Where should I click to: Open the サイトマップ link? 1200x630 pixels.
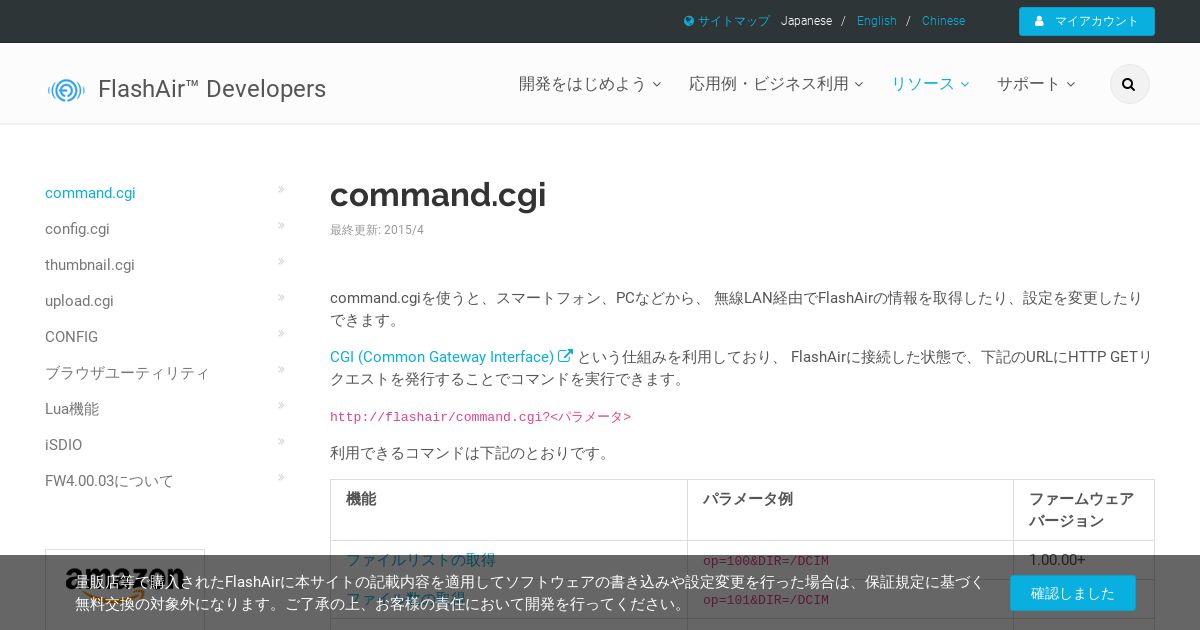(734, 21)
